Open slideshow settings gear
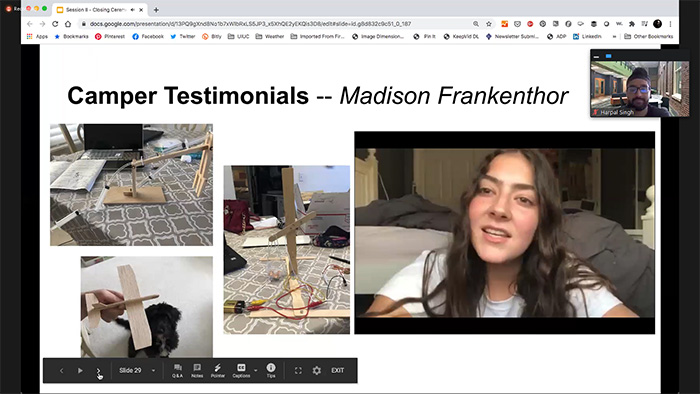Image resolution: width=700 pixels, height=394 pixels. click(317, 370)
